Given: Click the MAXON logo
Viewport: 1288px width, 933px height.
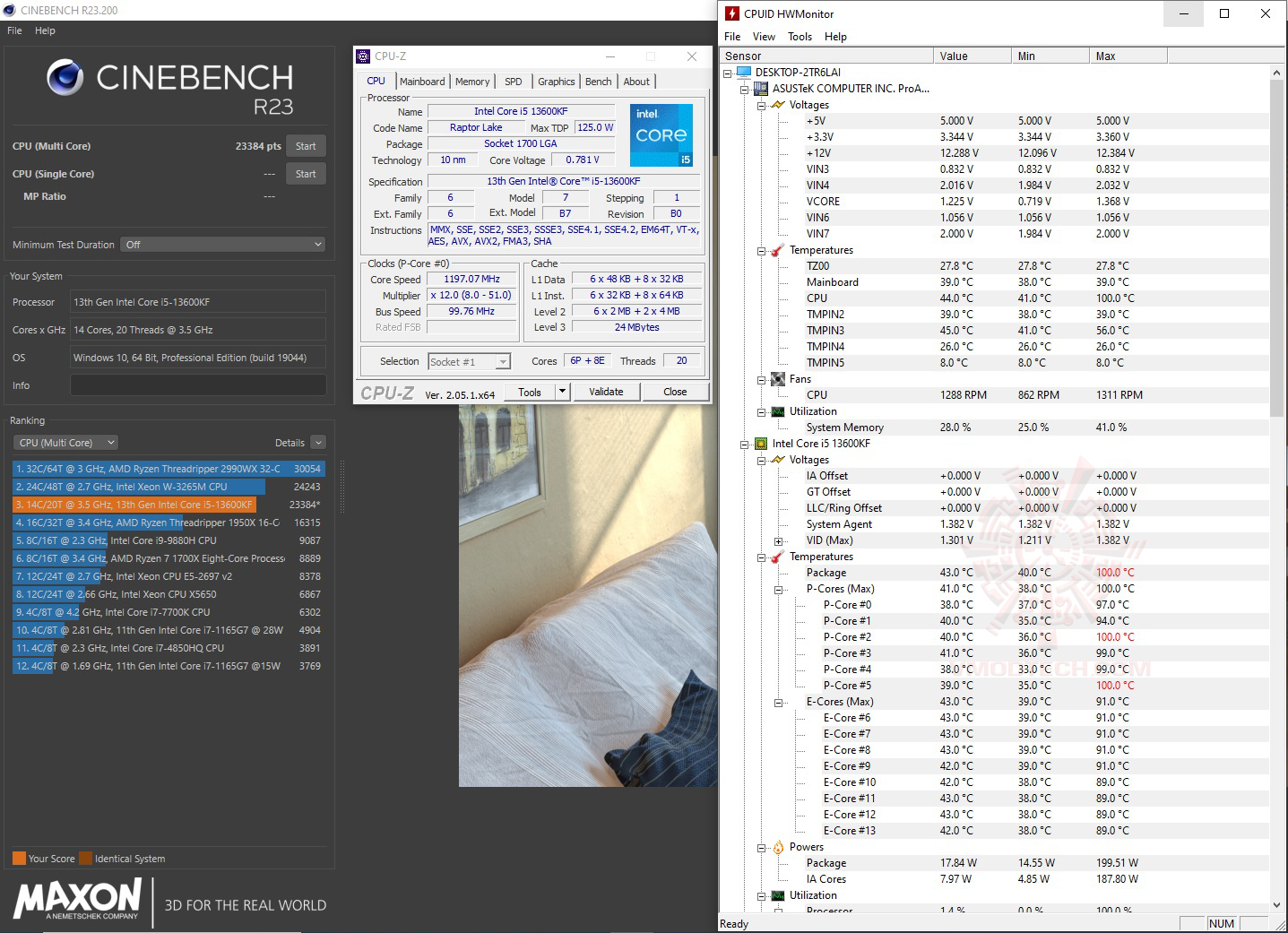Looking at the screenshot, I should (x=77, y=899).
